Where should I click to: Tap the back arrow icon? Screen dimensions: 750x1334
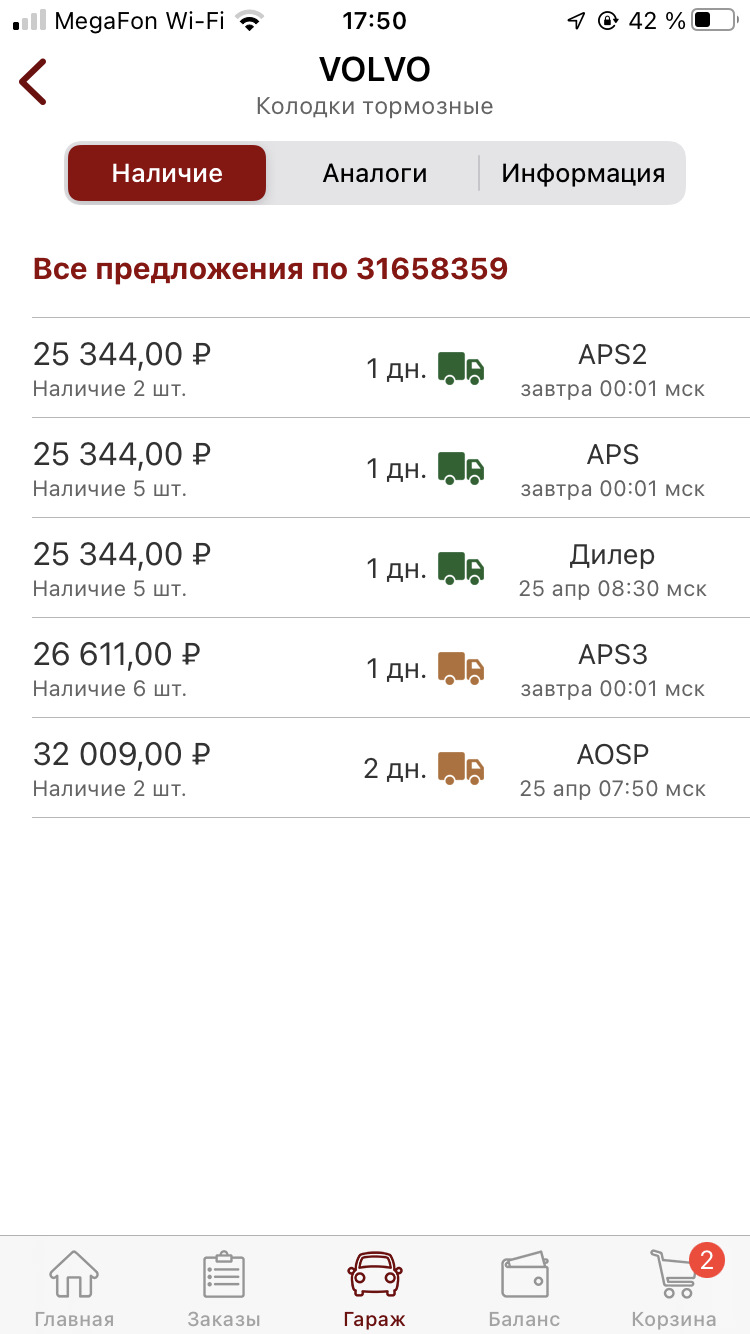coord(33,82)
